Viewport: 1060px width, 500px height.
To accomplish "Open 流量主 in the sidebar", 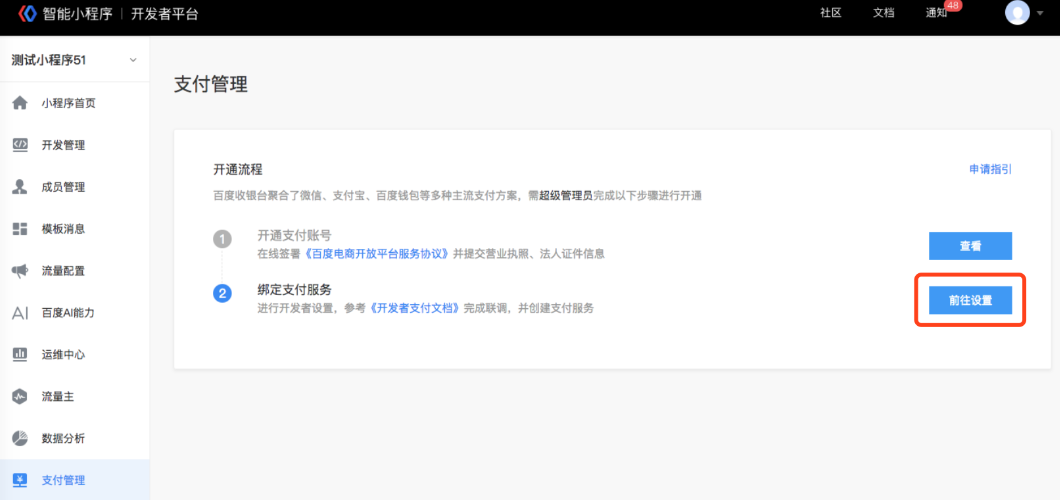I will [x=74, y=397].
